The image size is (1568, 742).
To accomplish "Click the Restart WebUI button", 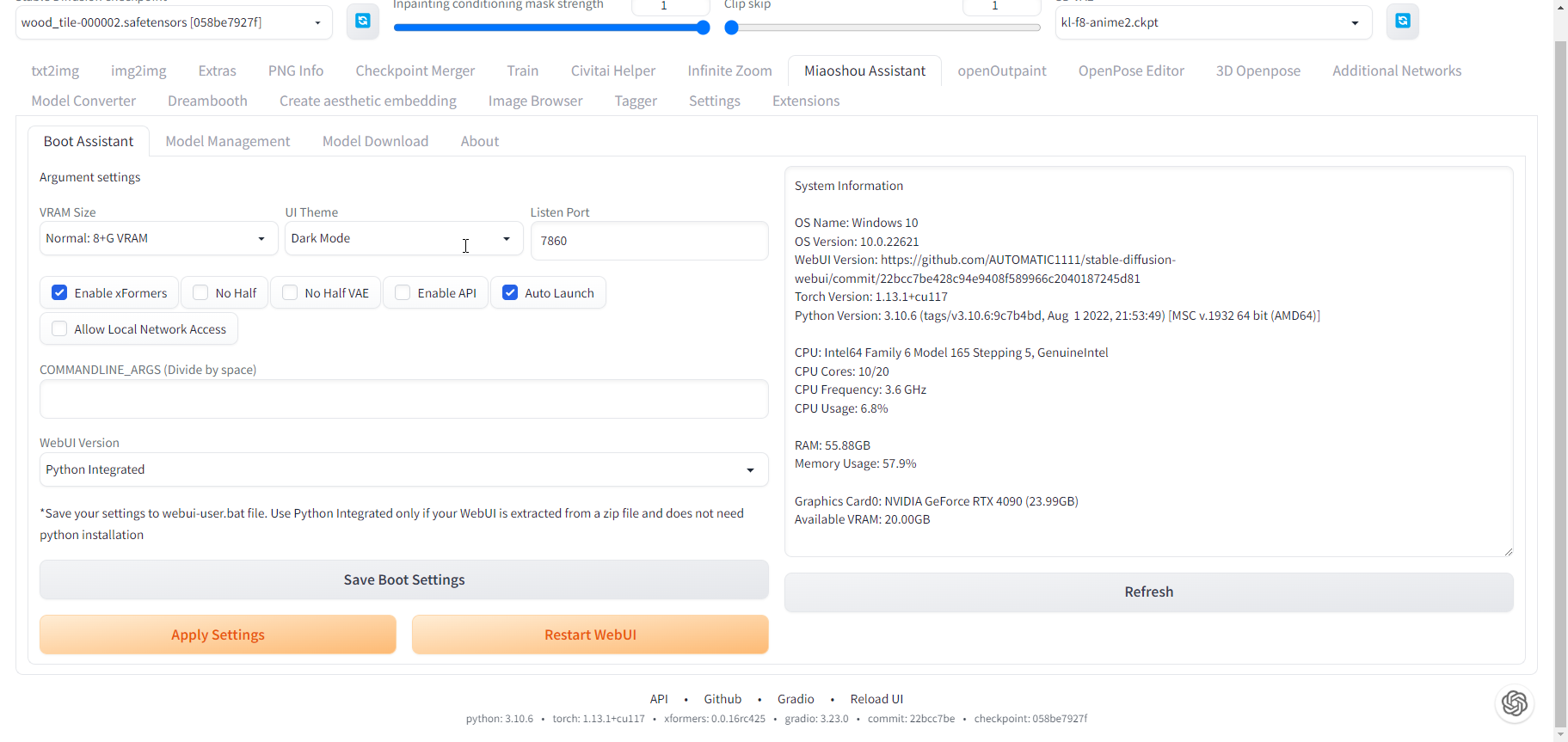I will (x=590, y=635).
